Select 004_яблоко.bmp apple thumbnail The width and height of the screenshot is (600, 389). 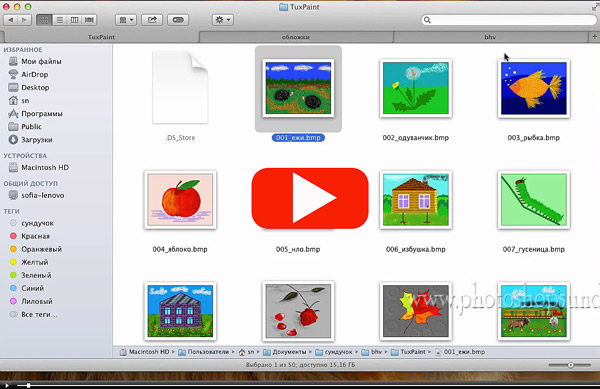pyautogui.click(x=180, y=200)
